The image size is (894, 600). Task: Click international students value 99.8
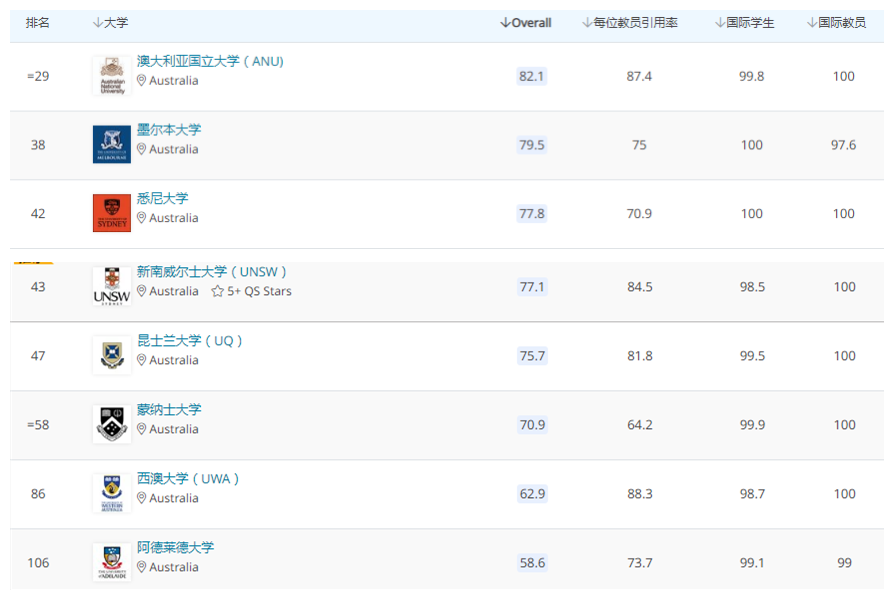click(751, 76)
